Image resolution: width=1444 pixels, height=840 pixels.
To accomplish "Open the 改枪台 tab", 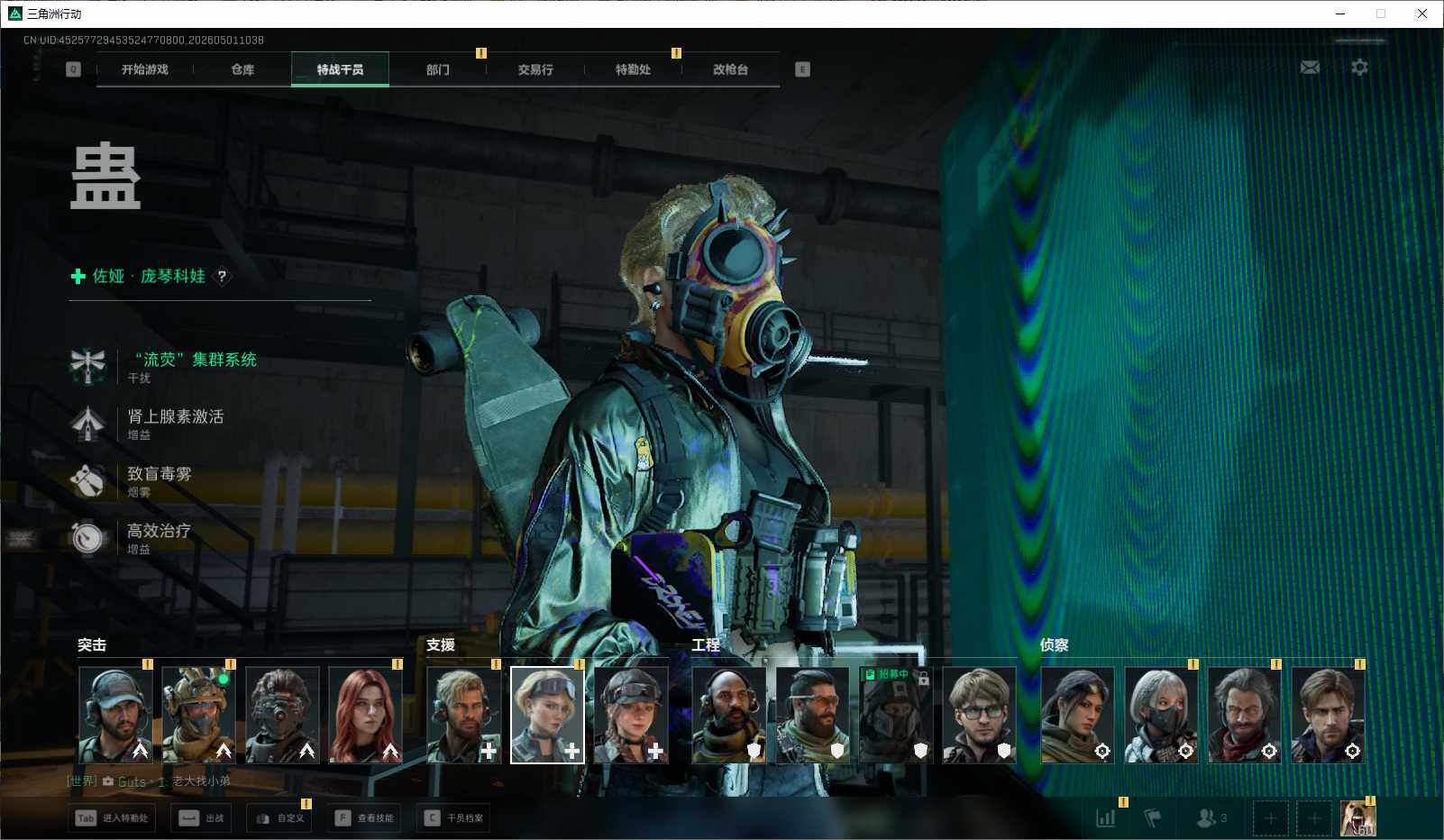I will [730, 69].
